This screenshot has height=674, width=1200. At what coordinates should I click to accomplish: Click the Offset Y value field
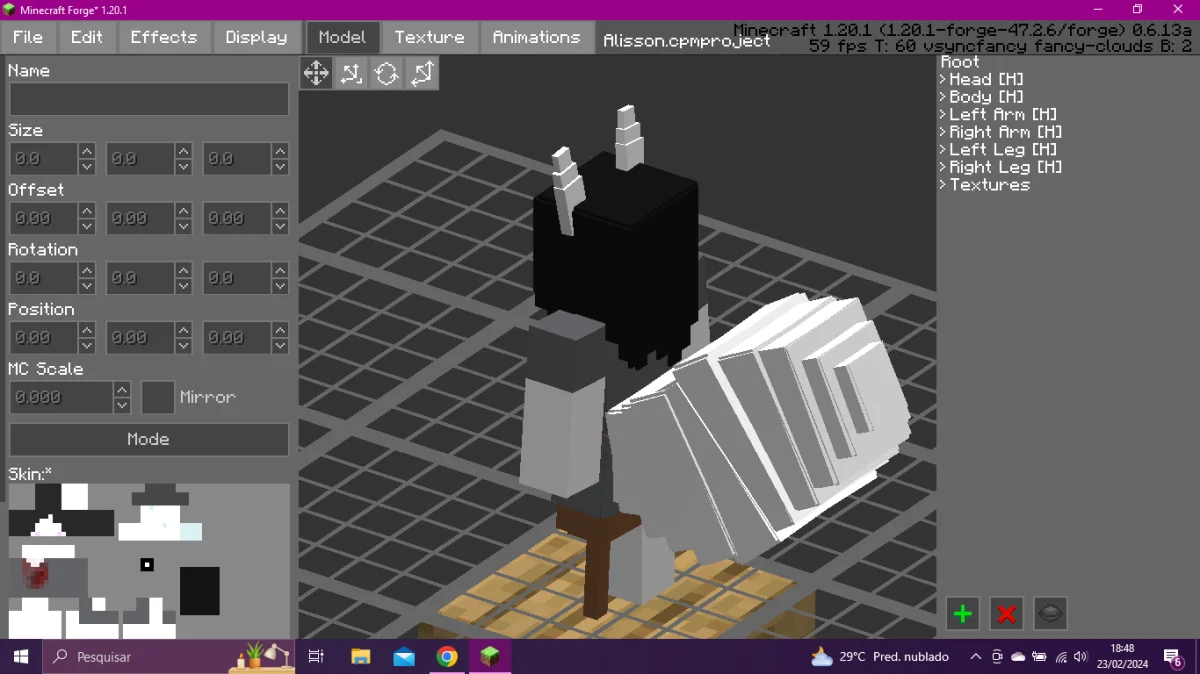coord(140,218)
